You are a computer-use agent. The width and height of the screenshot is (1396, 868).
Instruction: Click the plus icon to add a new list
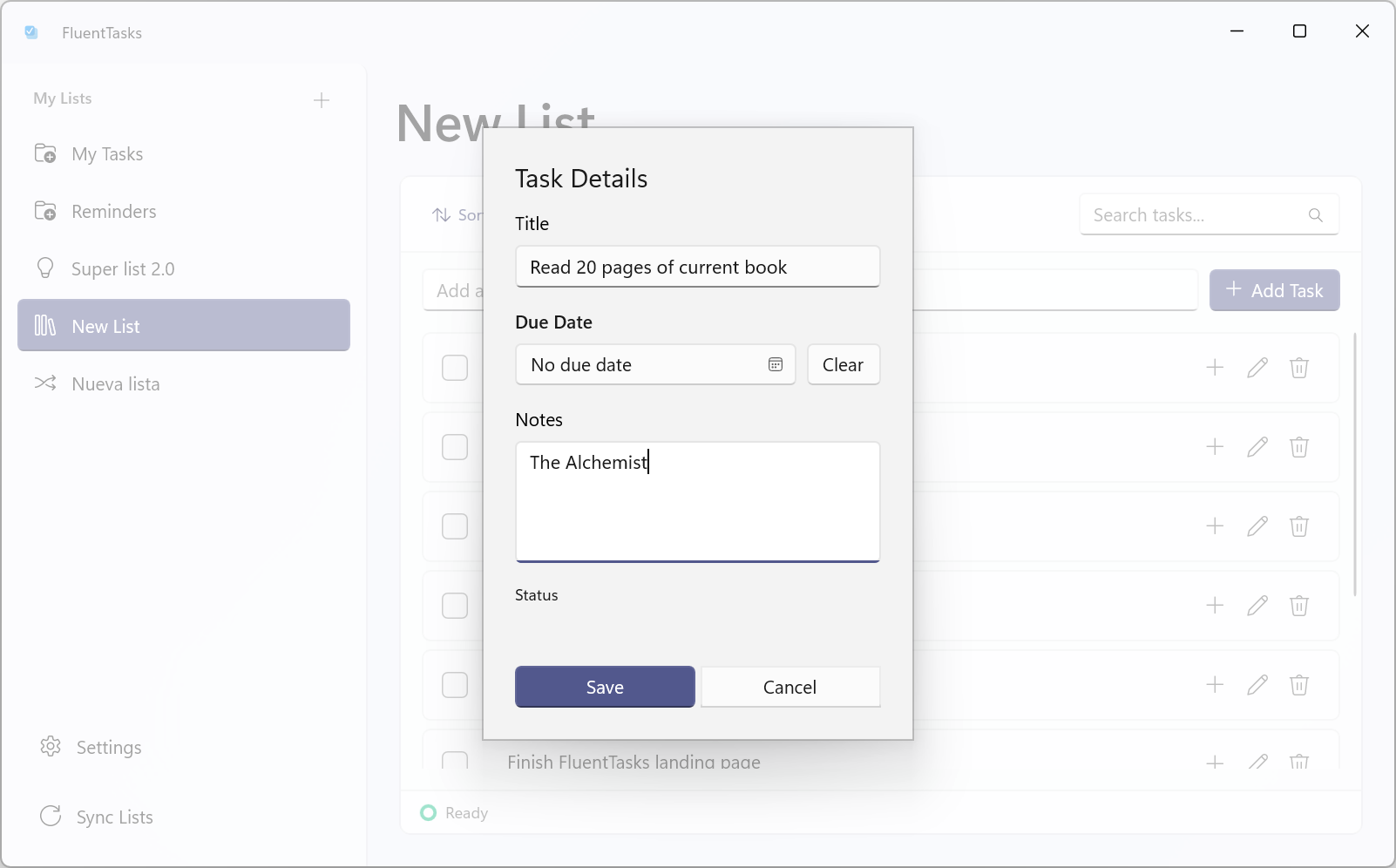pos(322,100)
